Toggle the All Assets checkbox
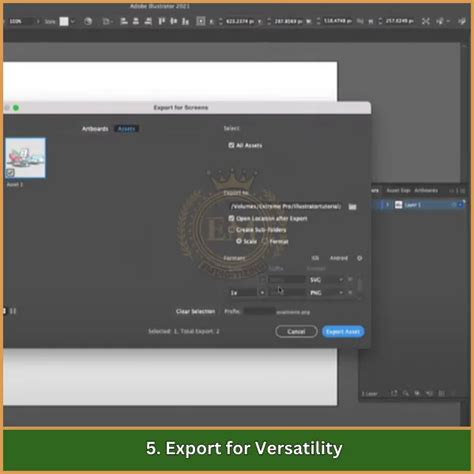This screenshot has height=474, width=474. click(x=231, y=145)
